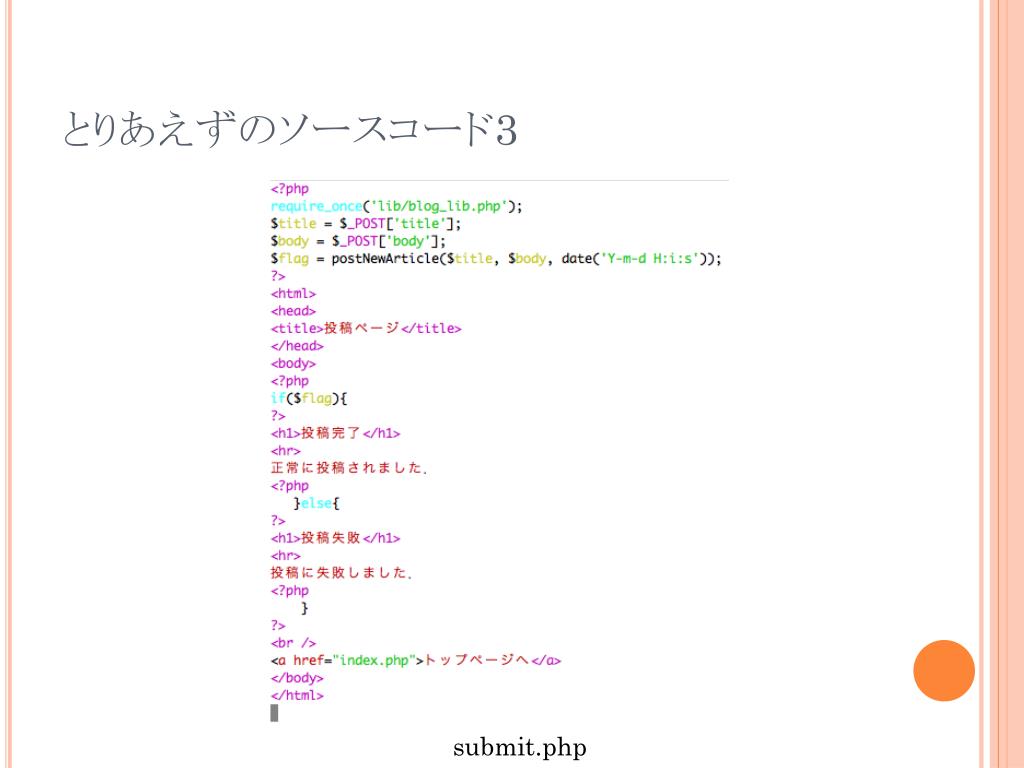The width and height of the screenshot is (1024, 768).
Task: Click the postNewArticle code line
Action: (x=496, y=259)
